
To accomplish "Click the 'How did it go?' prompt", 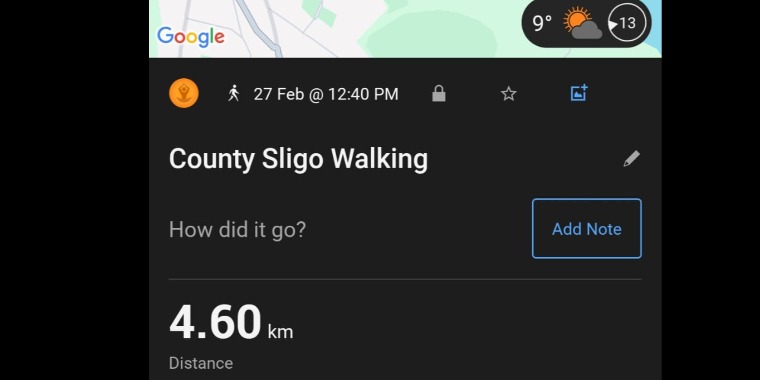I will (237, 229).
